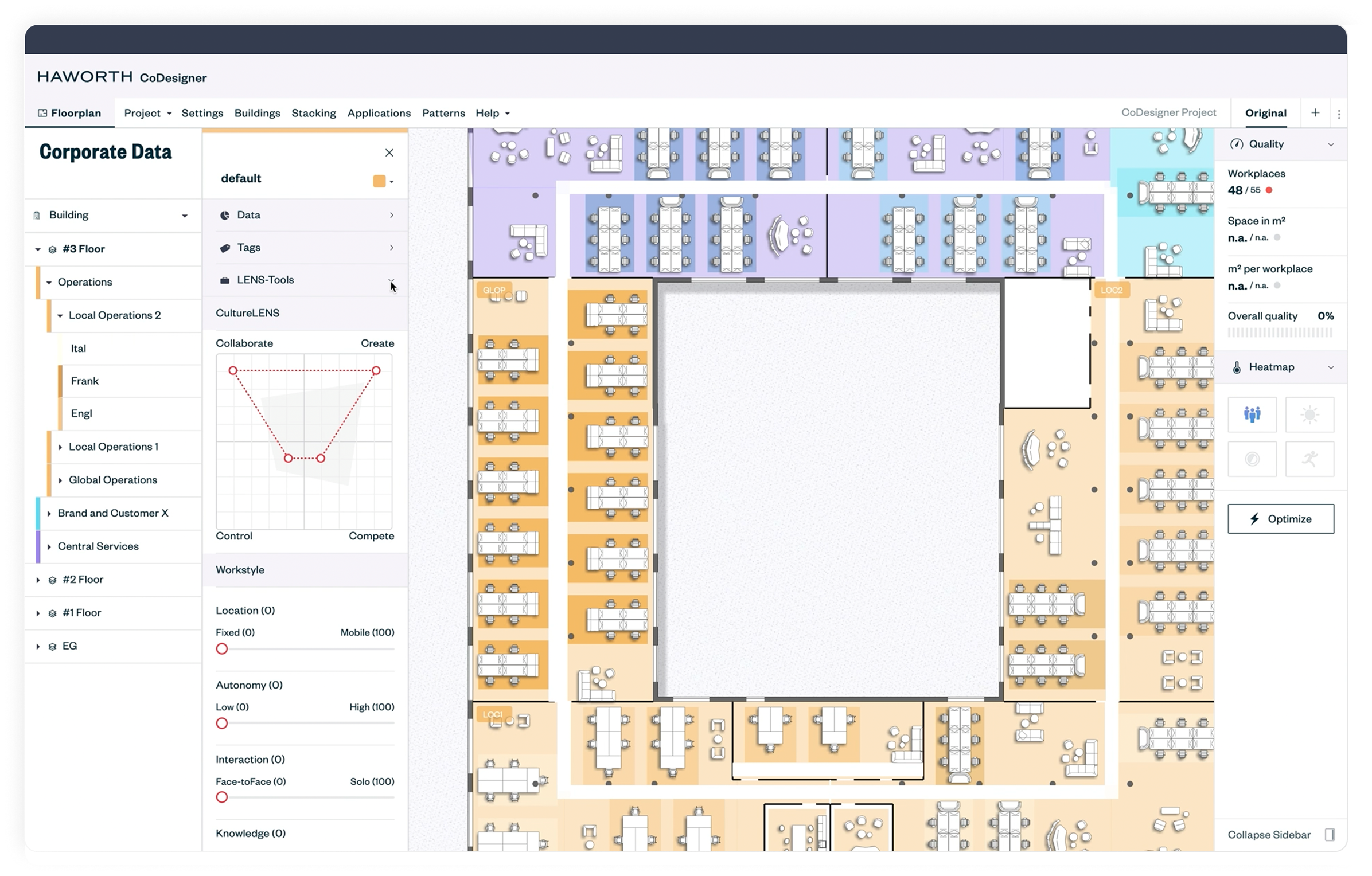Open the Stacking menu item
Viewport: 1372px width, 876px height.
point(313,113)
